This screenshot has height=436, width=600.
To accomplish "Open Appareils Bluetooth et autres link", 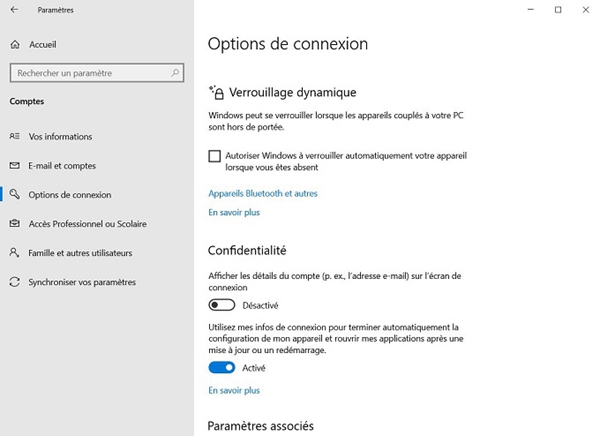I will point(263,193).
